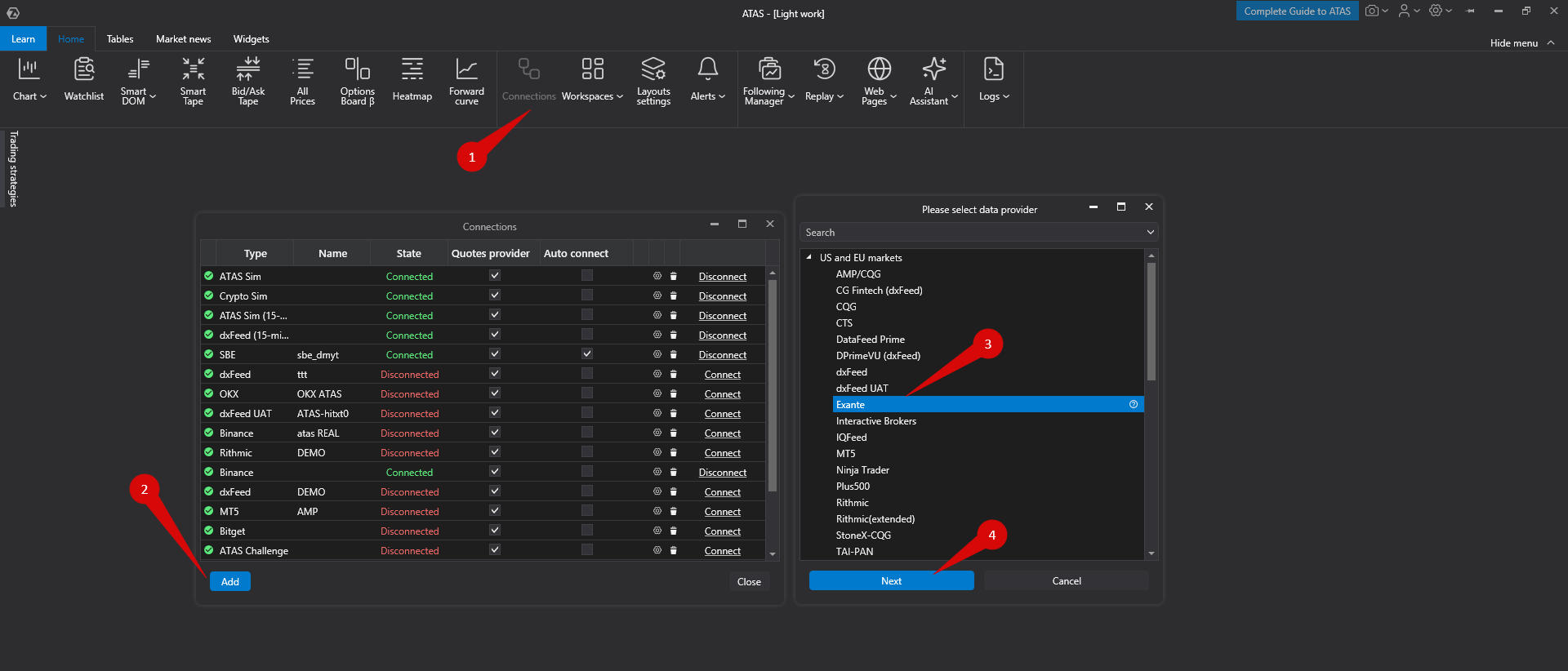
Task: Enable Auto connect for Crypto Sim
Action: [587, 295]
